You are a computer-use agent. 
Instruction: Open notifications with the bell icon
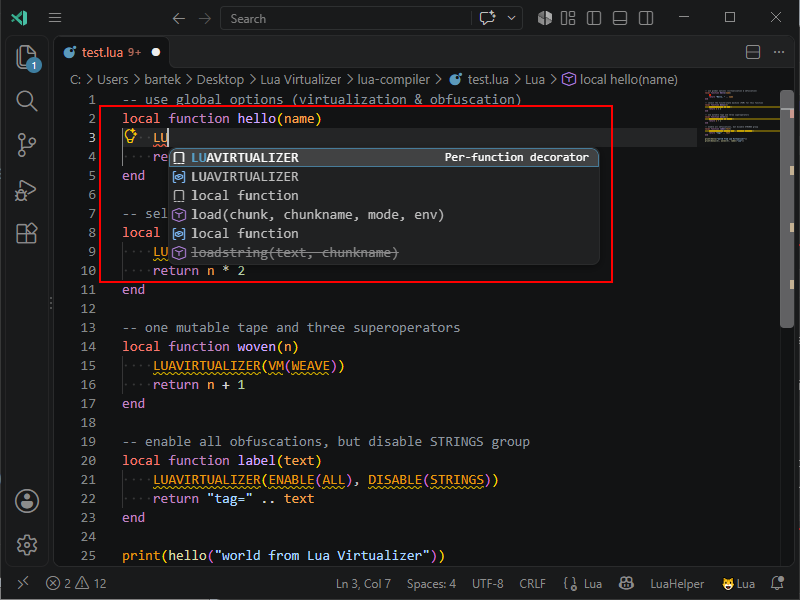point(778,583)
